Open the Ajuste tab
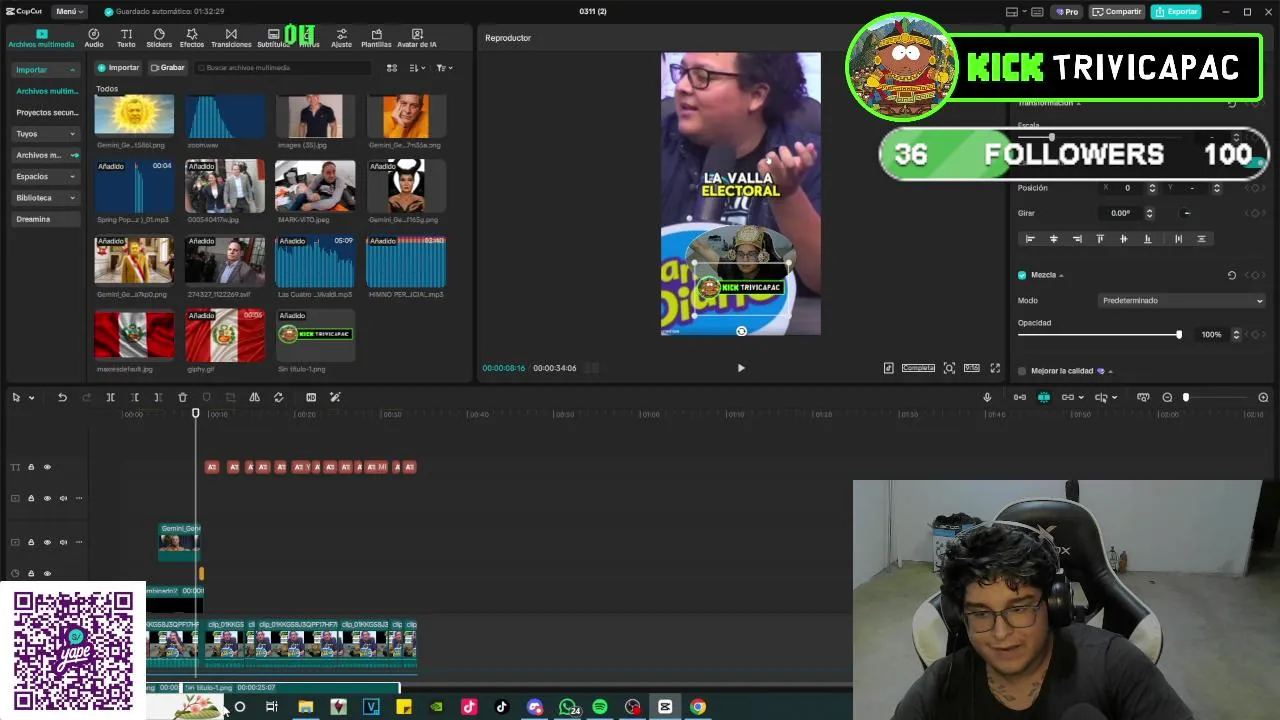Viewport: 1280px width, 720px height. (x=341, y=38)
